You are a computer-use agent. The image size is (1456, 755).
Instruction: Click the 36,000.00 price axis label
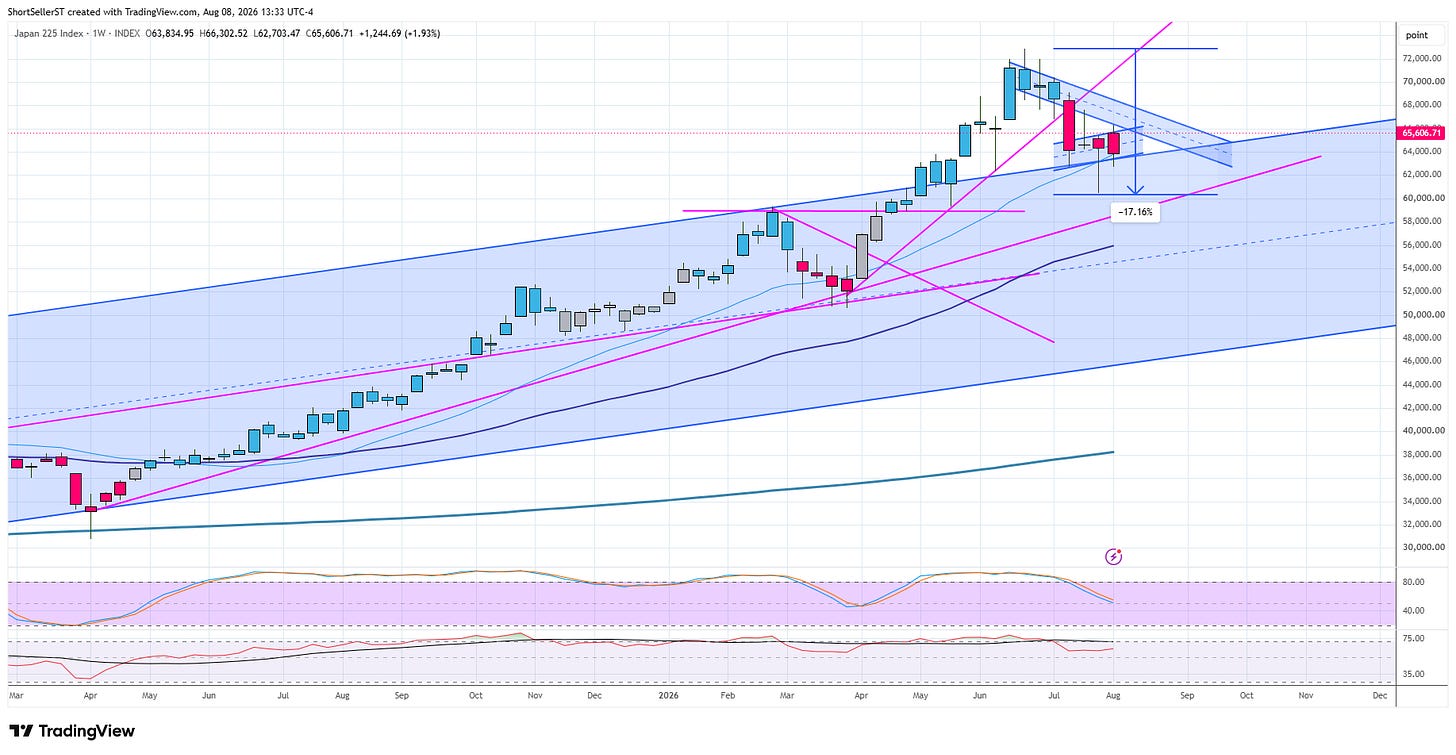1421,477
